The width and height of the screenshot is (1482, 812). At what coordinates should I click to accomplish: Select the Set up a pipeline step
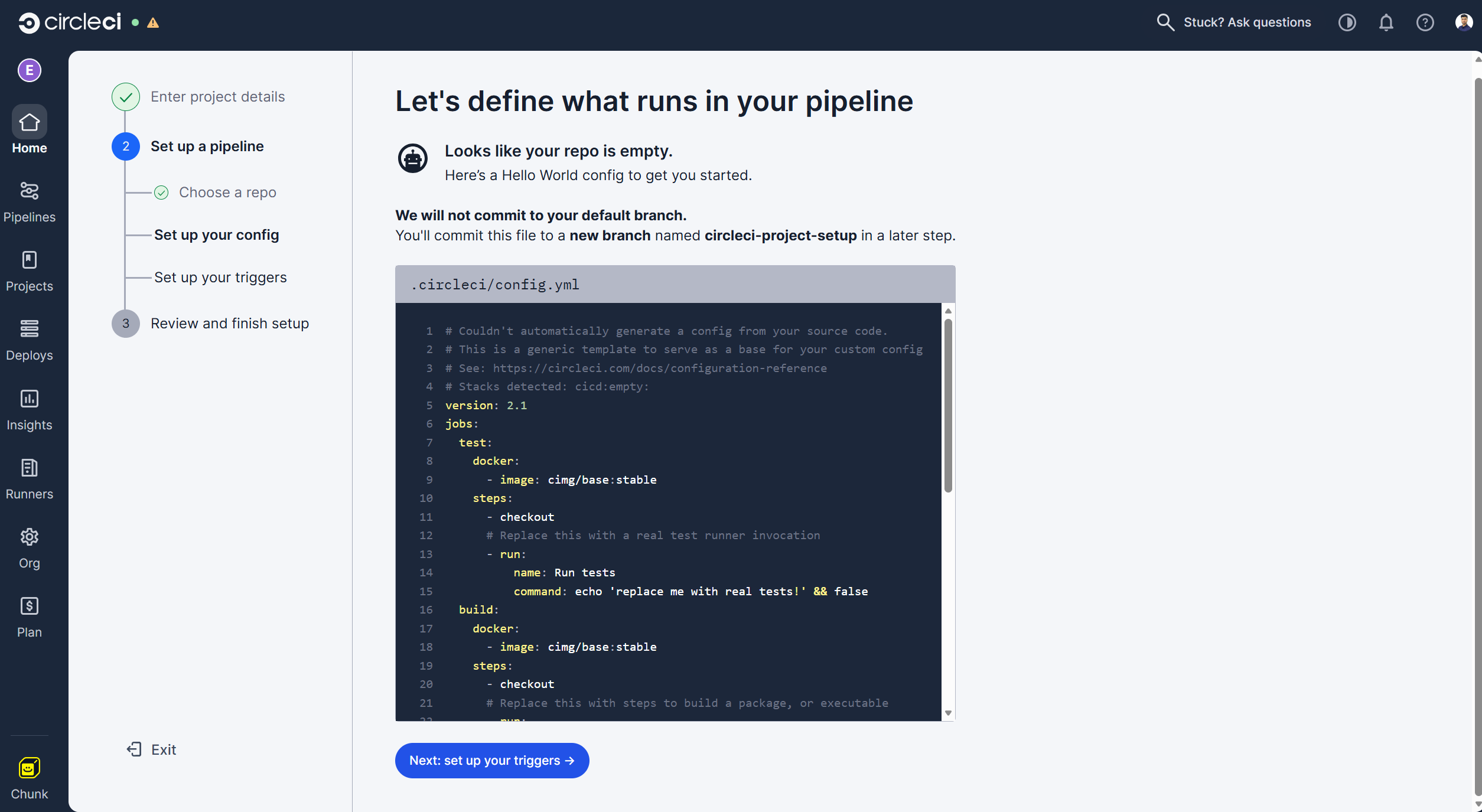tap(207, 146)
